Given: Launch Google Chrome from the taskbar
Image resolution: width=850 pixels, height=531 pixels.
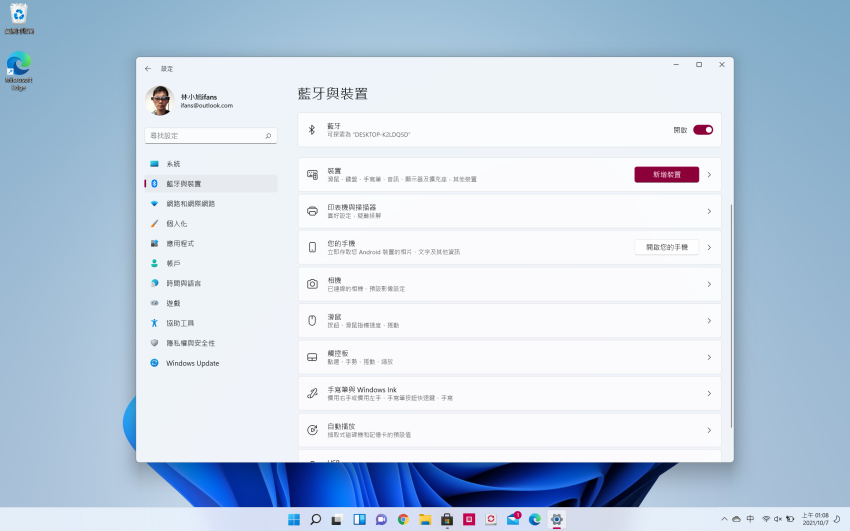Looking at the screenshot, I should pyautogui.click(x=403, y=520).
